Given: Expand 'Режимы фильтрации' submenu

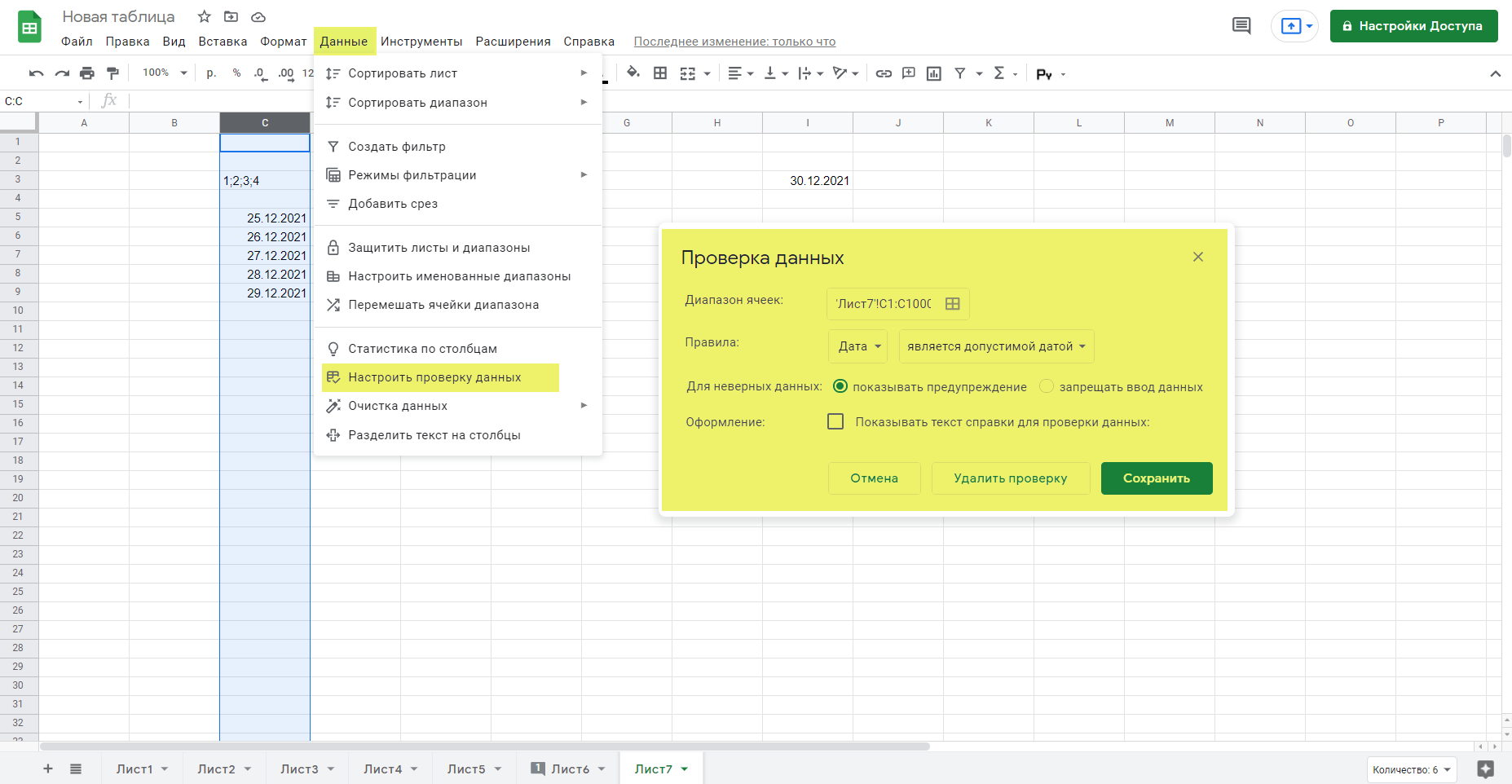Looking at the screenshot, I should click(584, 174).
